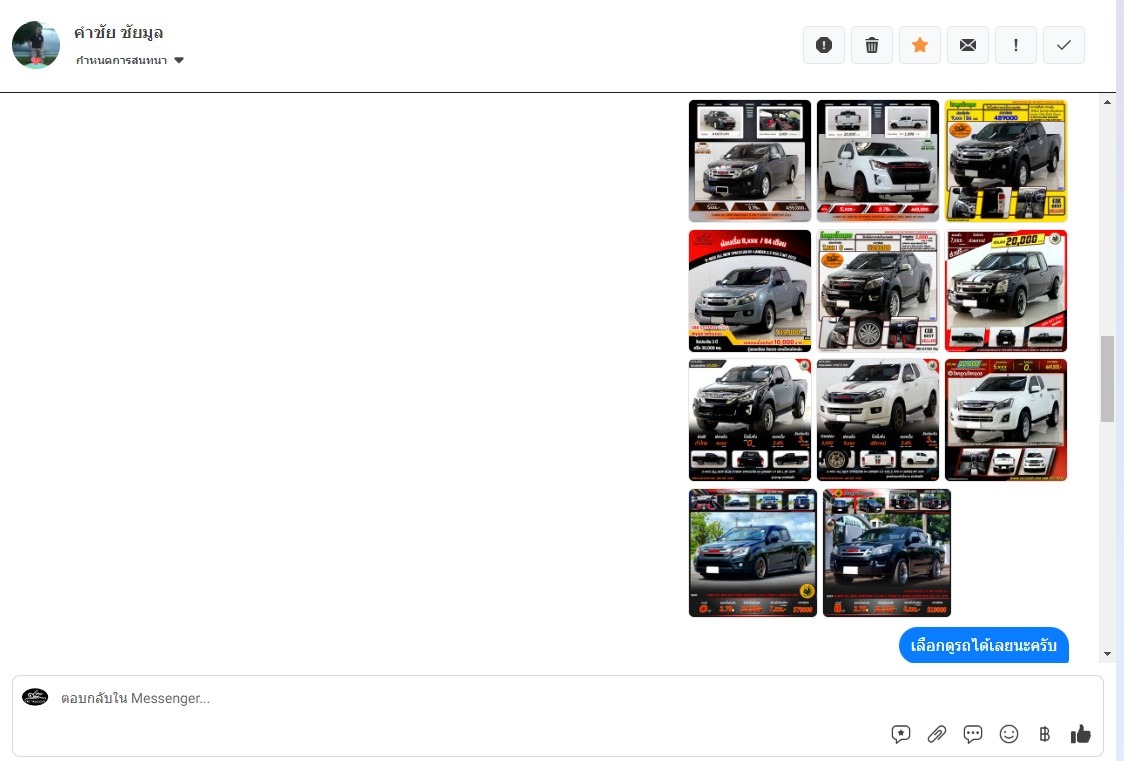This screenshot has width=1124, height=761.
Task: Open emoji picker smiley icon
Action: (x=1009, y=734)
